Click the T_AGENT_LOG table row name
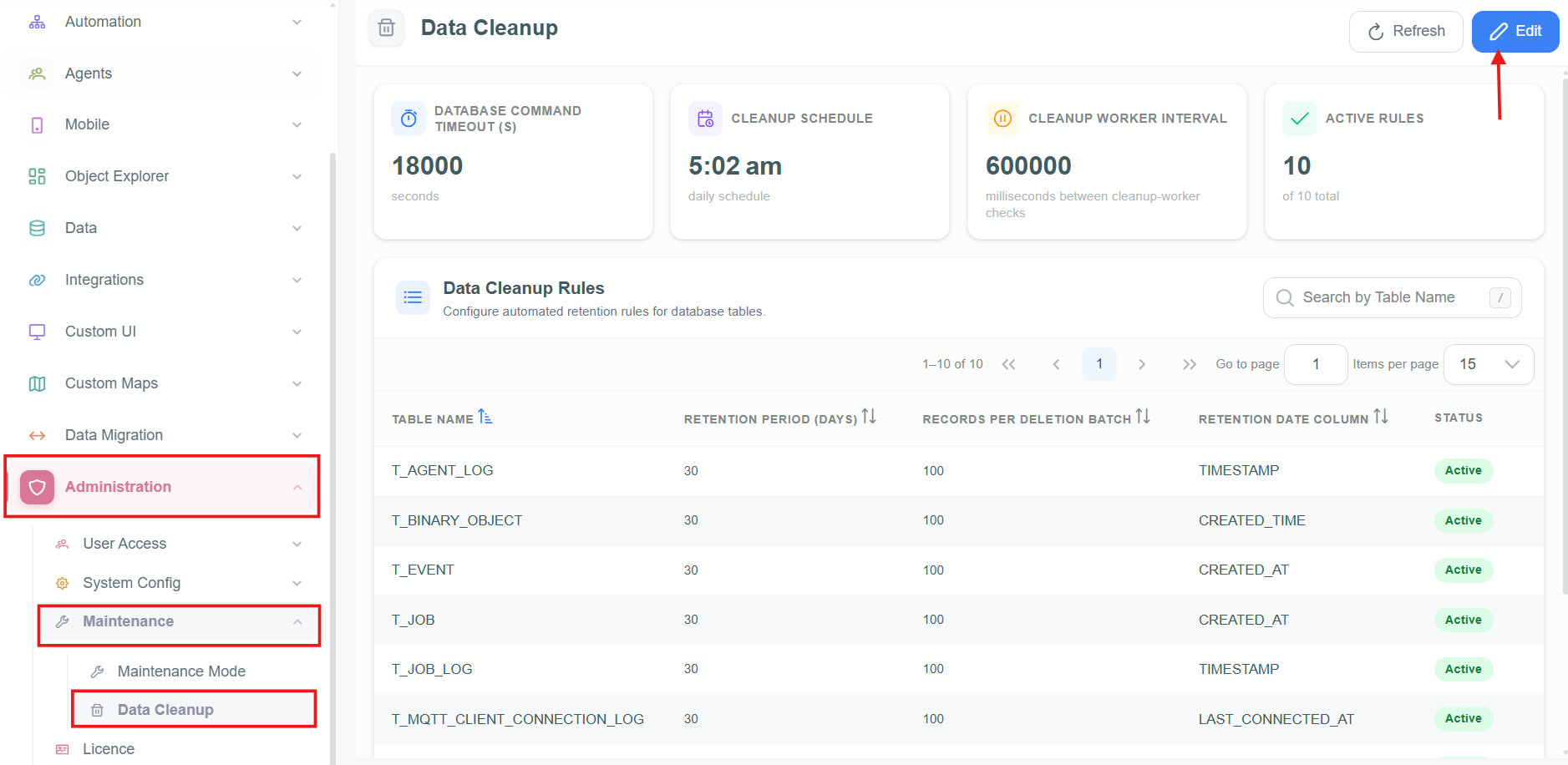Image resolution: width=1568 pixels, height=765 pixels. pos(443,471)
